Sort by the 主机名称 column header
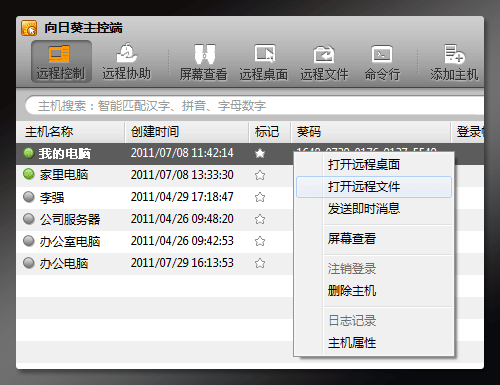This screenshot has width=500, height=385. click(x=70, y=132)
